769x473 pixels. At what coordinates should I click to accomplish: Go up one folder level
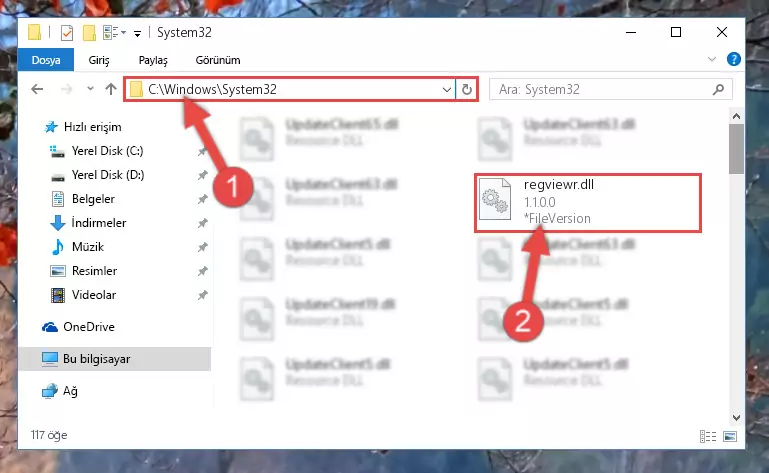click(111, 89)
